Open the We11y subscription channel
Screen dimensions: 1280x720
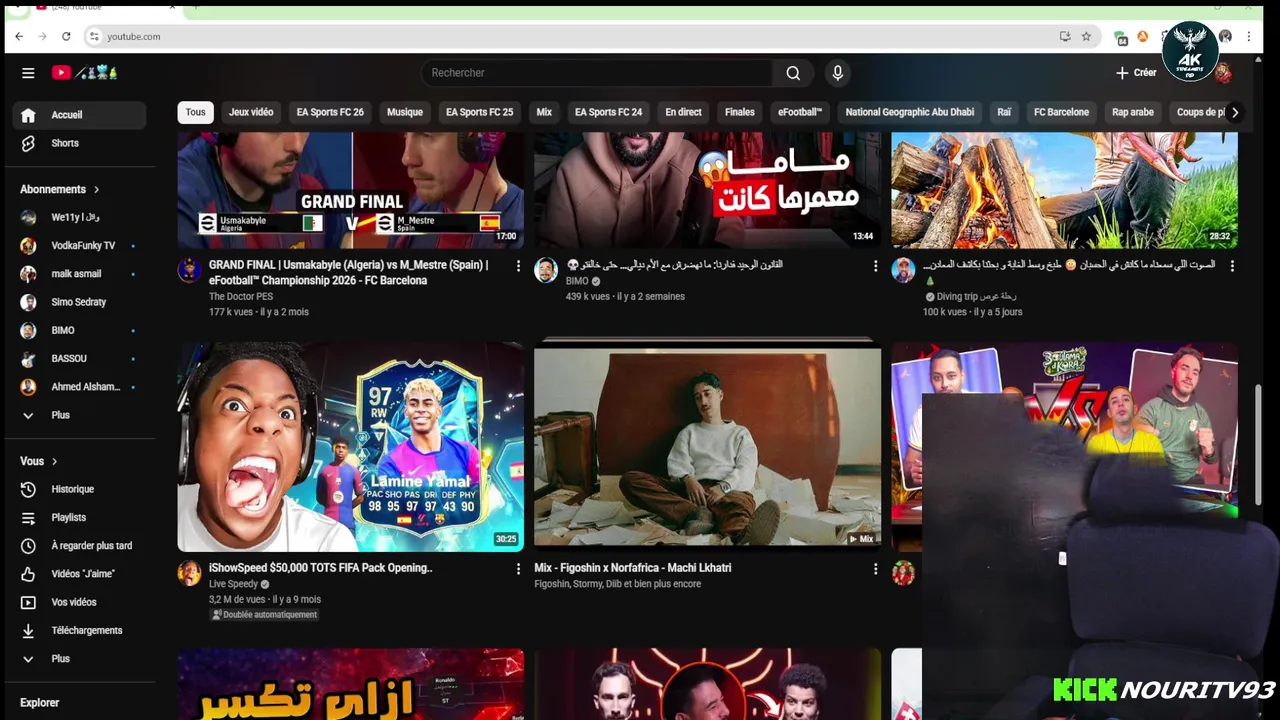tap(79, 217)
